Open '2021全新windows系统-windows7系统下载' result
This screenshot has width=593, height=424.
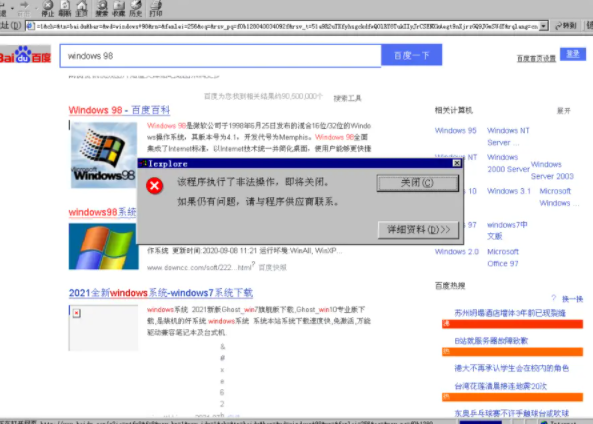coord(161,293)
